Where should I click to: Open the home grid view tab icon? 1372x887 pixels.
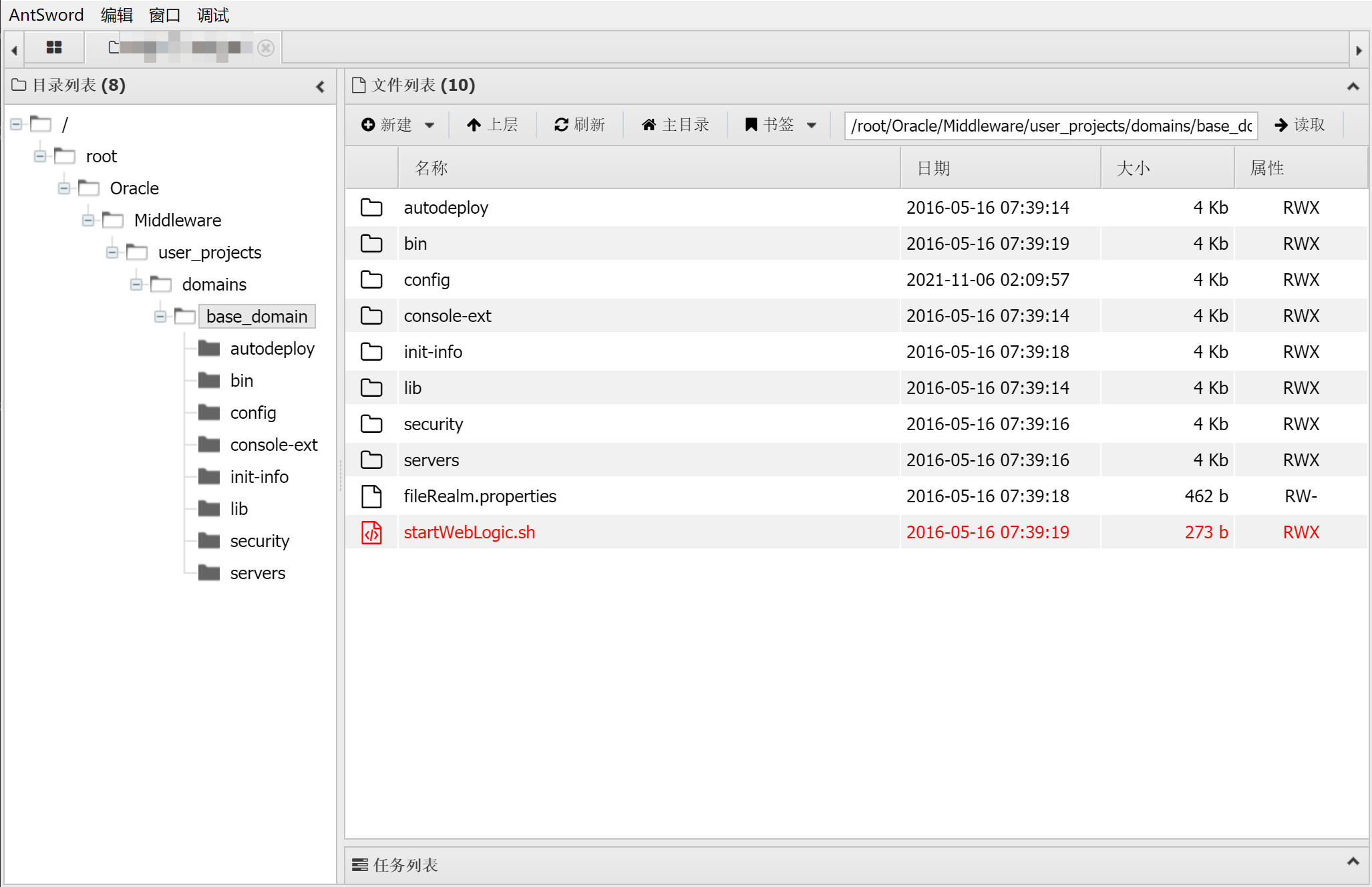[54, 47]
